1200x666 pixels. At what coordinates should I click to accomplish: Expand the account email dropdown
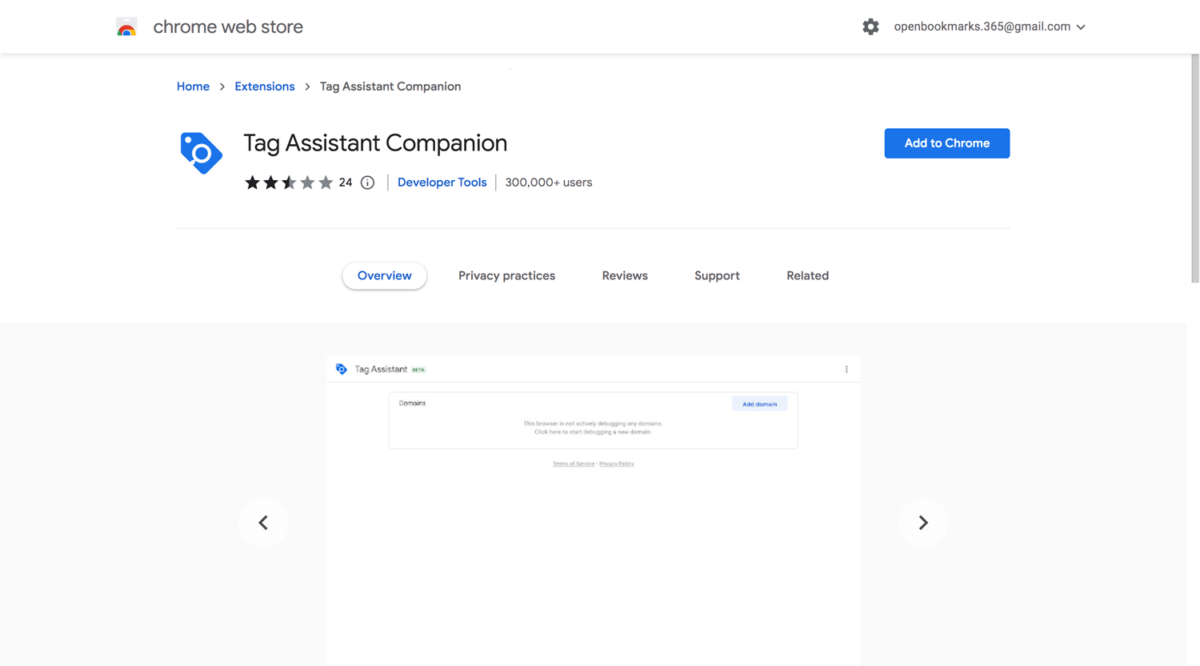990,27
